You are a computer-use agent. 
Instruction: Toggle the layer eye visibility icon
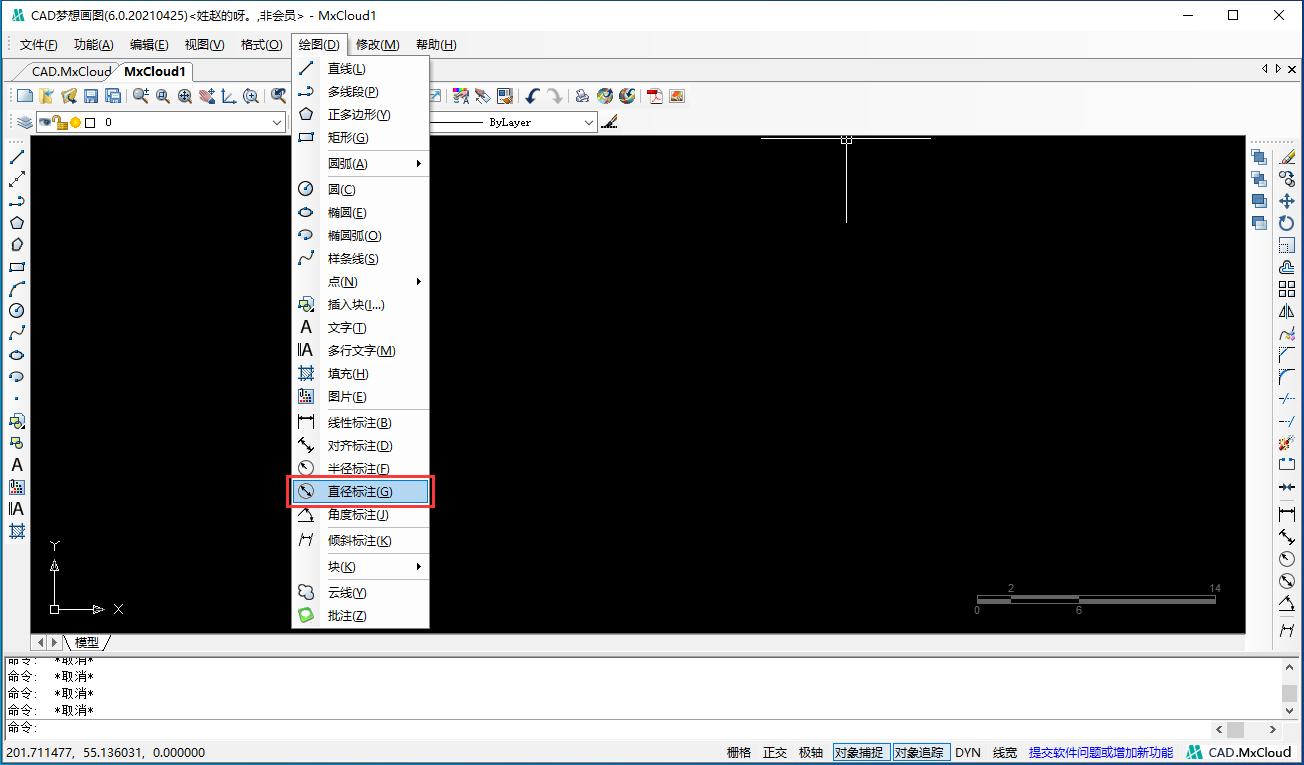(45, 122)
